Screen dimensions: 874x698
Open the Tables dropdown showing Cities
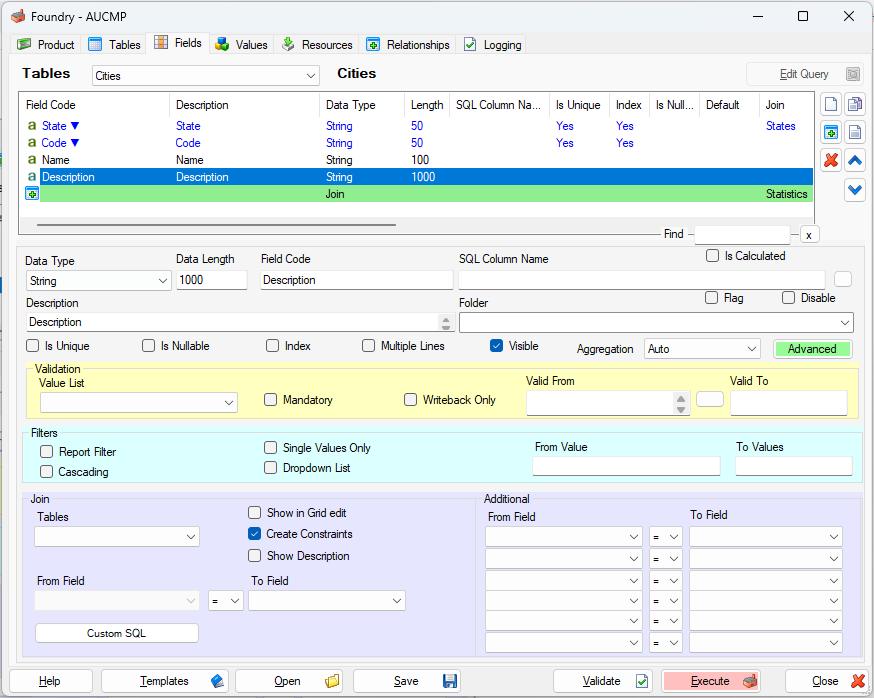pos(206,76)
